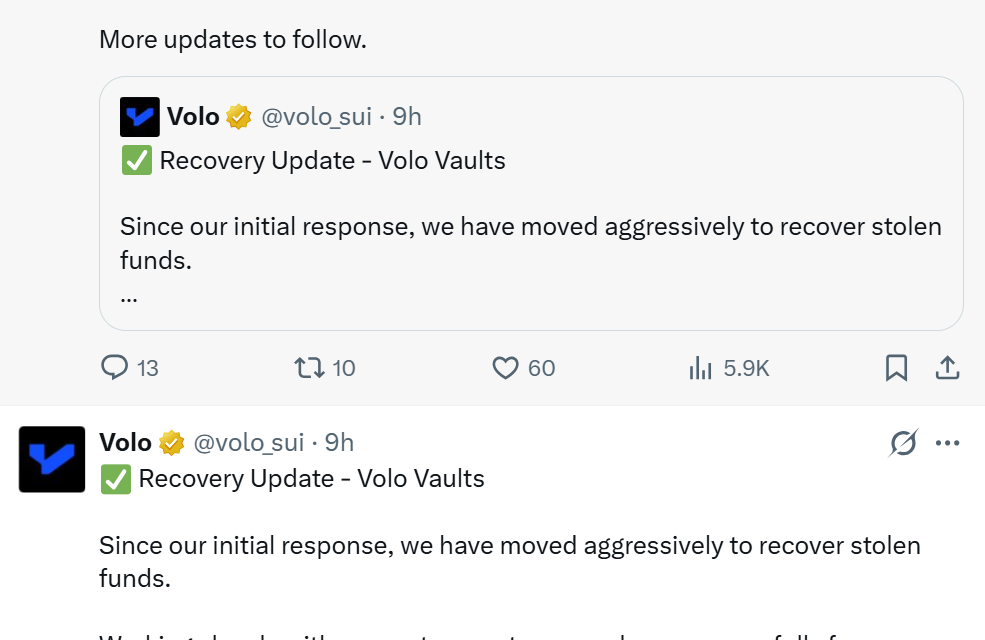Image resolution: width=985 pixels, height=640 pixels.
Task: Click the 9h timestamp on the quoted tweet
Action: point(407,117)
